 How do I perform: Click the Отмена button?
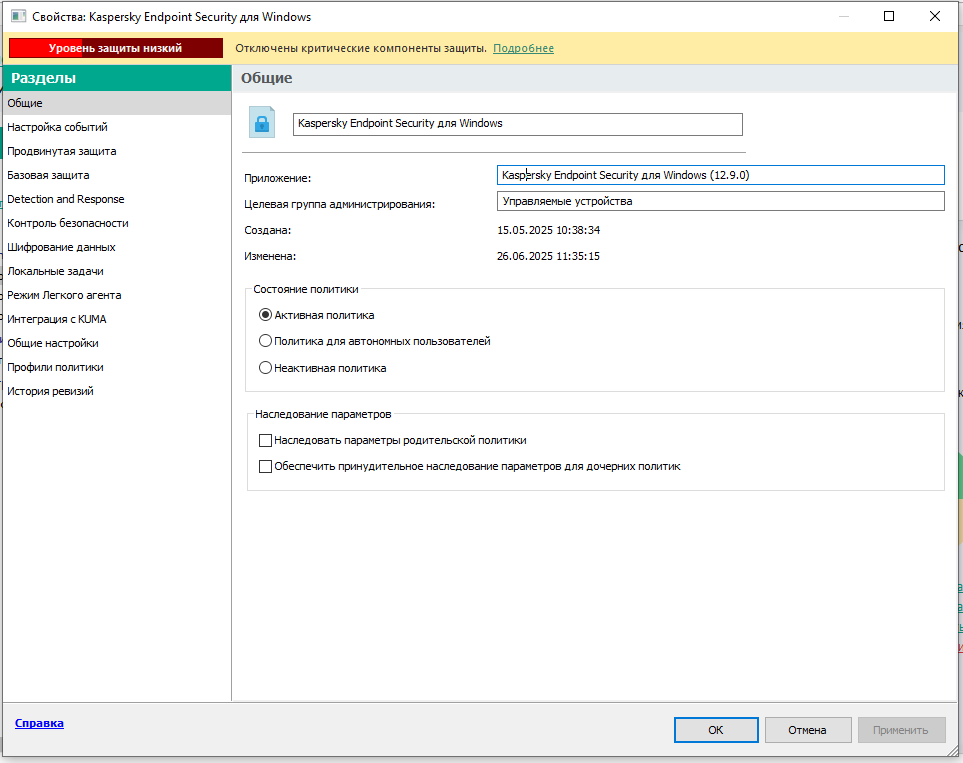(806, 730)
